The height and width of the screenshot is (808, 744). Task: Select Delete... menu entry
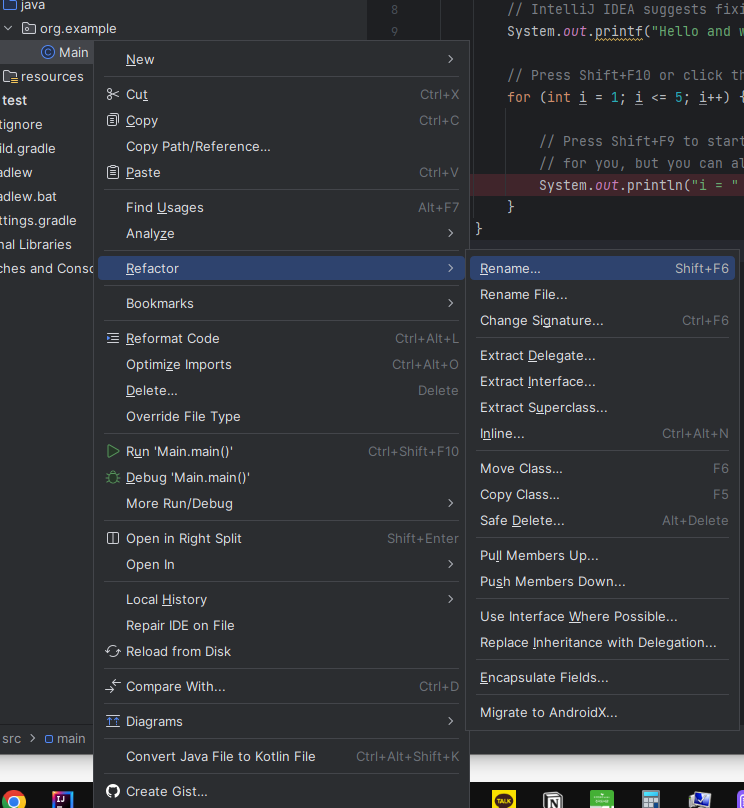pos(281,390)
